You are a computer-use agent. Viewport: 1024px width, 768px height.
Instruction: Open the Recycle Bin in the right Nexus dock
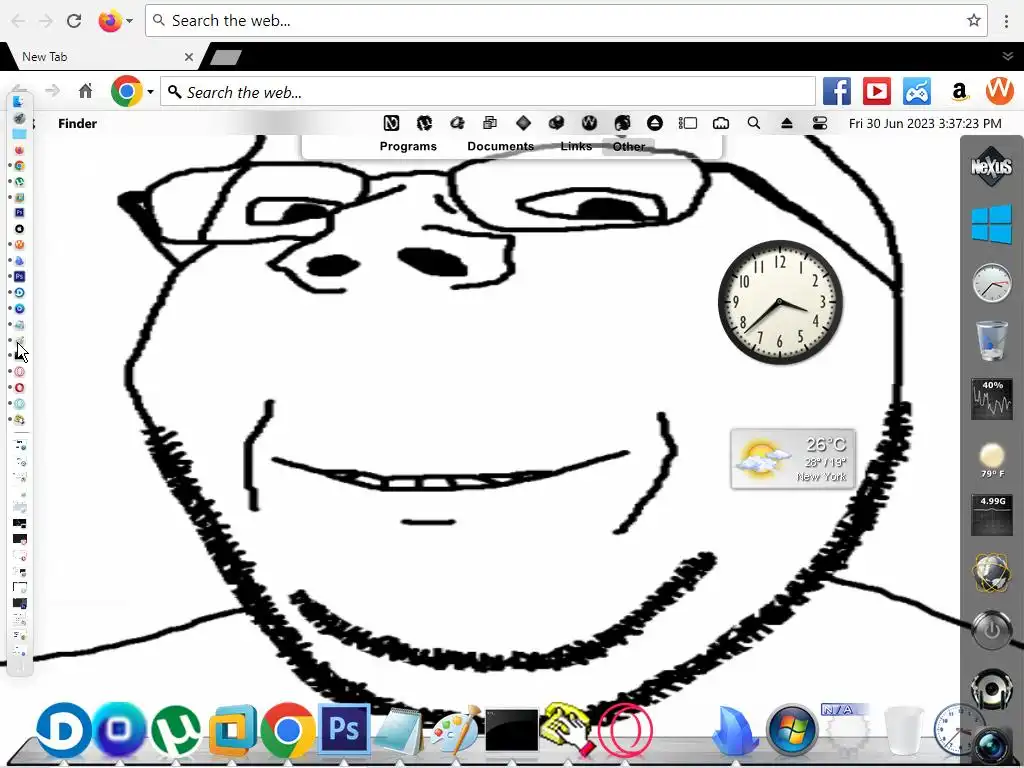tap(991, 340)
